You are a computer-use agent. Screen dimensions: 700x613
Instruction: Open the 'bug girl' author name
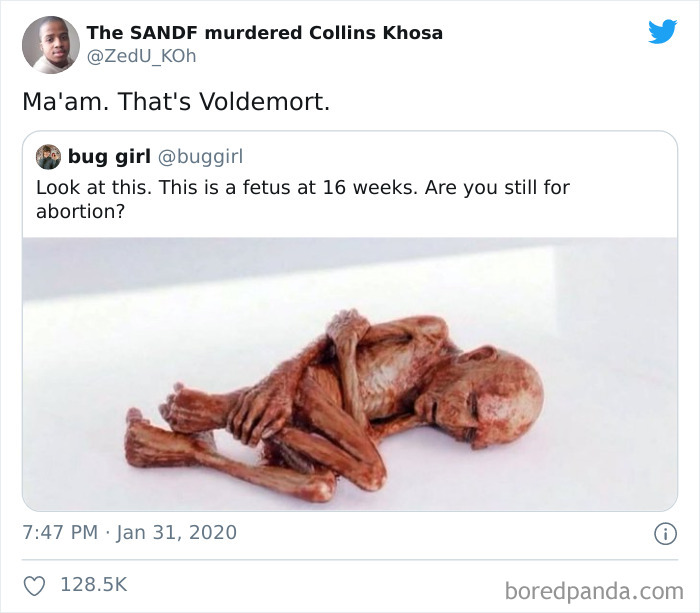pyautogui.click(x=109, y=156)
